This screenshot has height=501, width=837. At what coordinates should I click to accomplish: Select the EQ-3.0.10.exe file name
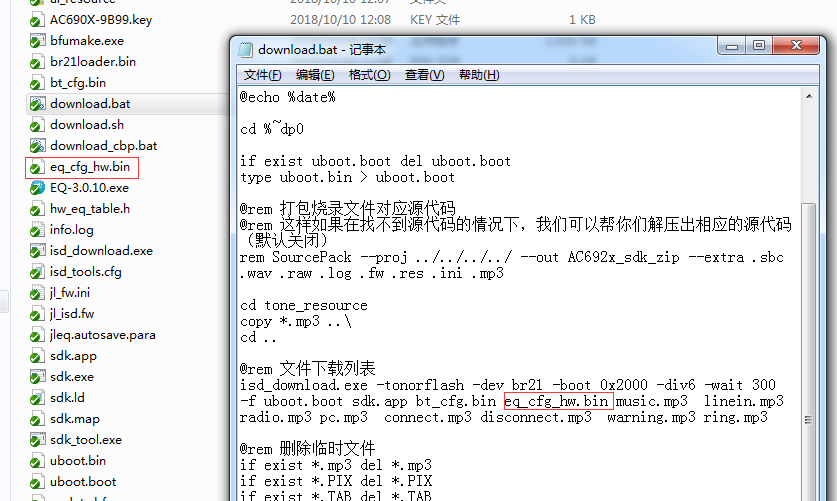[x=89, y=188]
